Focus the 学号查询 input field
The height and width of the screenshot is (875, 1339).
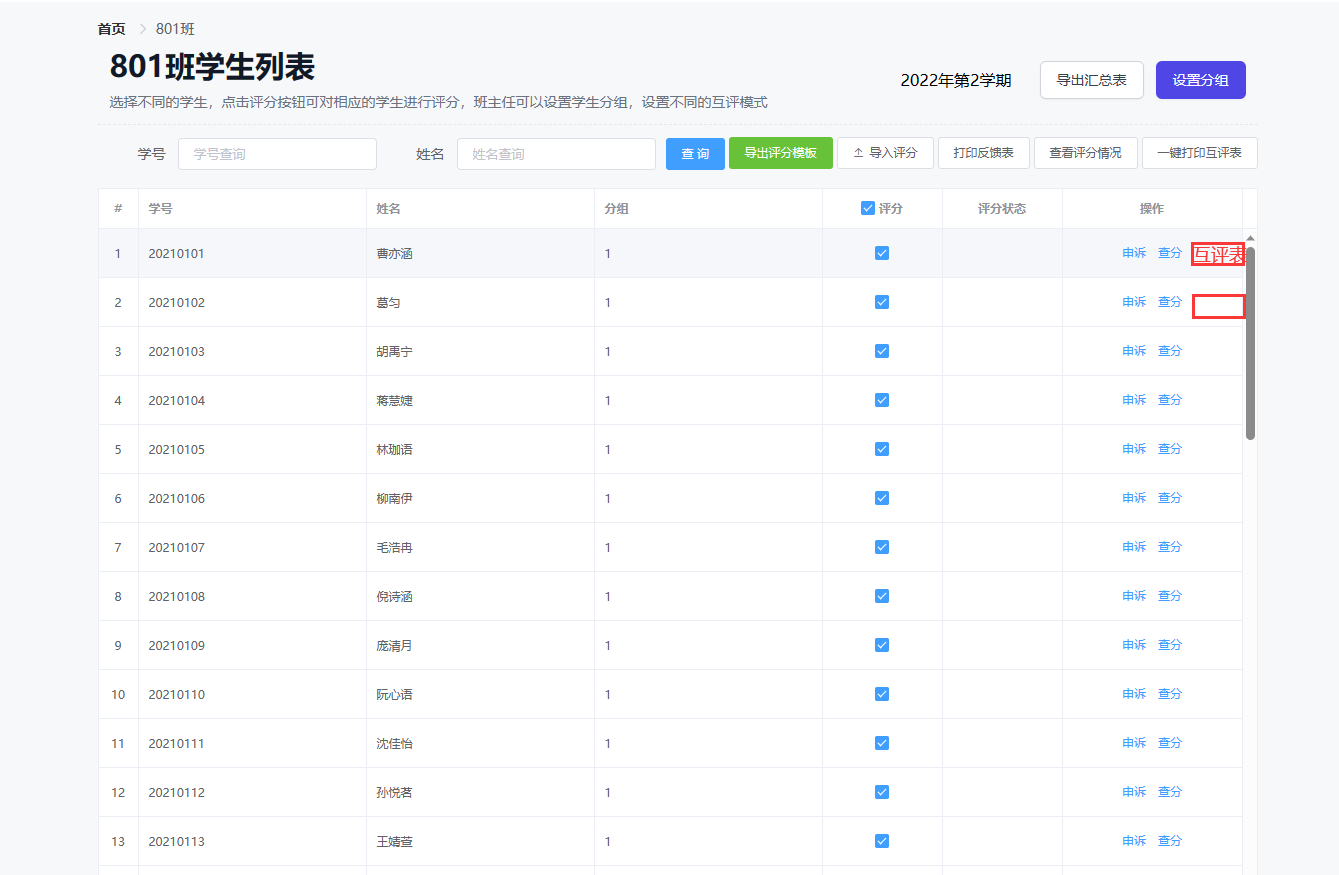tap(277, 154)
